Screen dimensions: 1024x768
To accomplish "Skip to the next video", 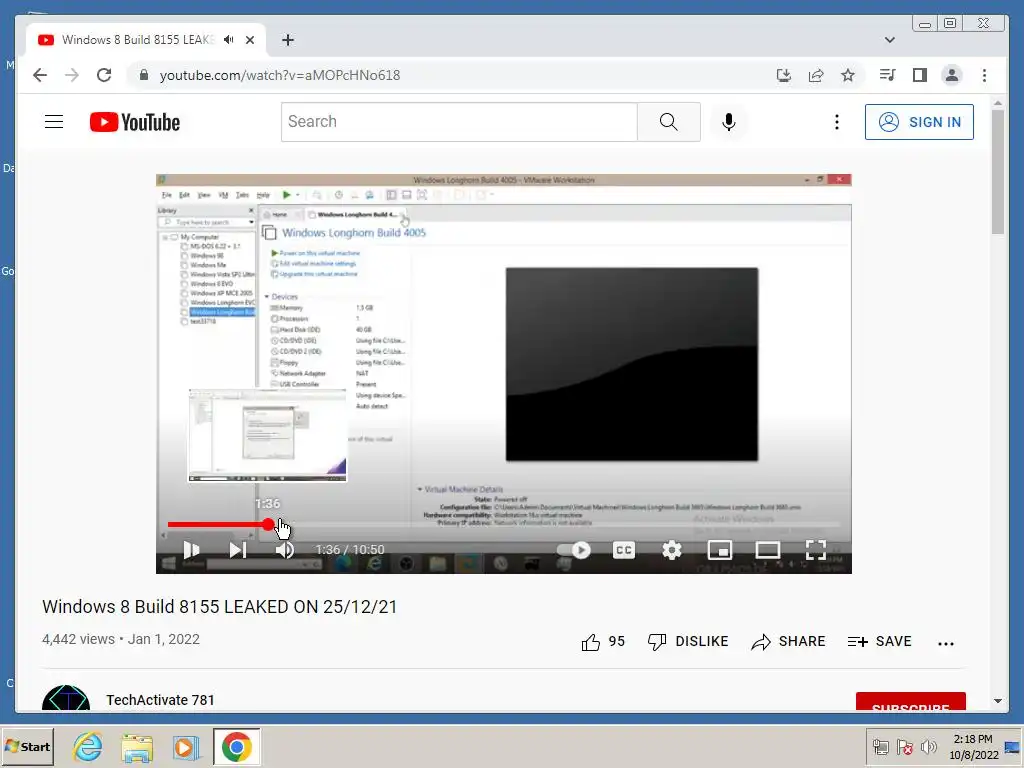I will point(238,550).
